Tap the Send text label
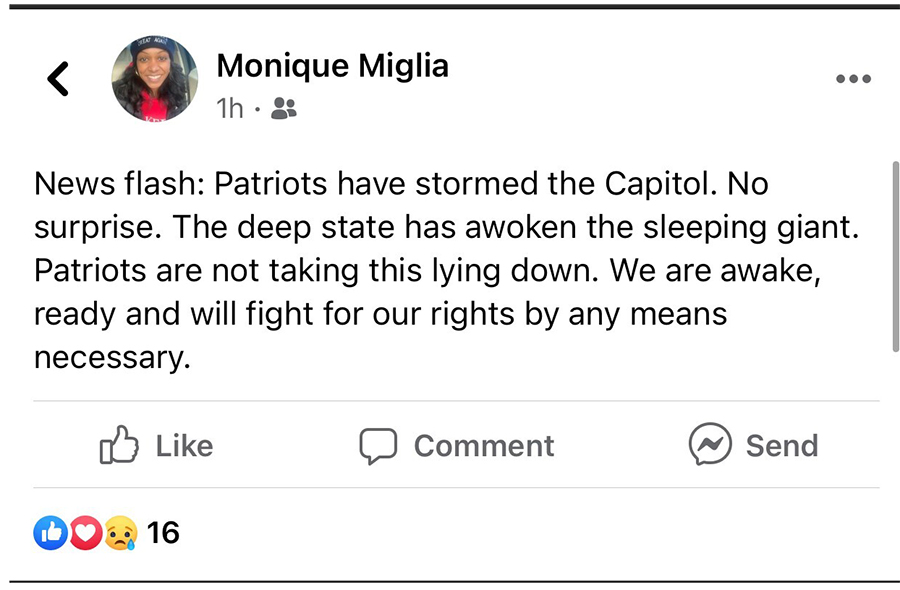 [781, 446]
